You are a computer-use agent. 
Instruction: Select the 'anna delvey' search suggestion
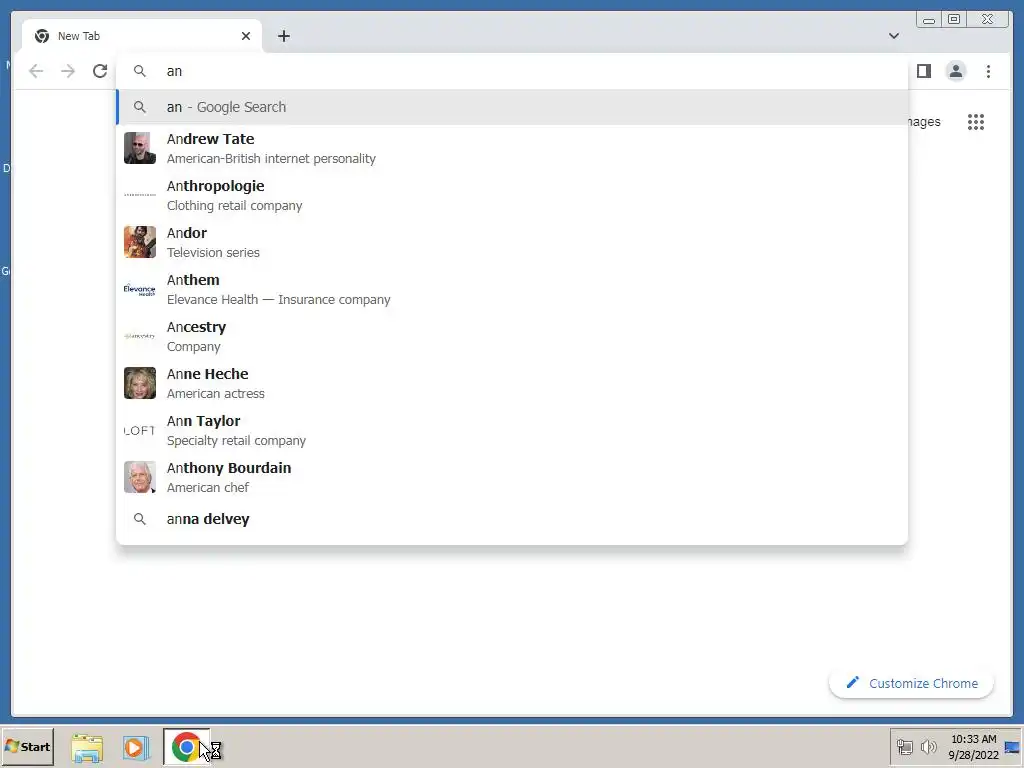[512, 519]
